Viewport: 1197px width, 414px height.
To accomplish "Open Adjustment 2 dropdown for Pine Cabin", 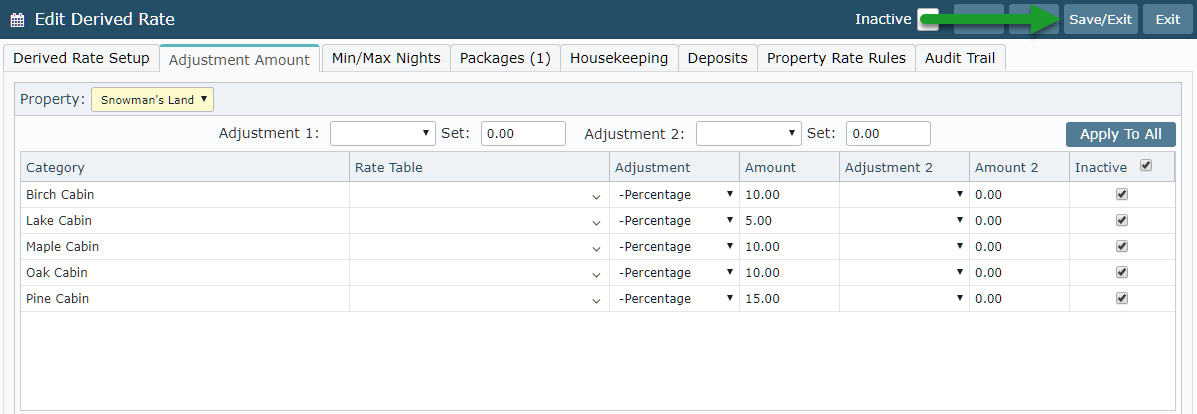I will tap(905, 299).
